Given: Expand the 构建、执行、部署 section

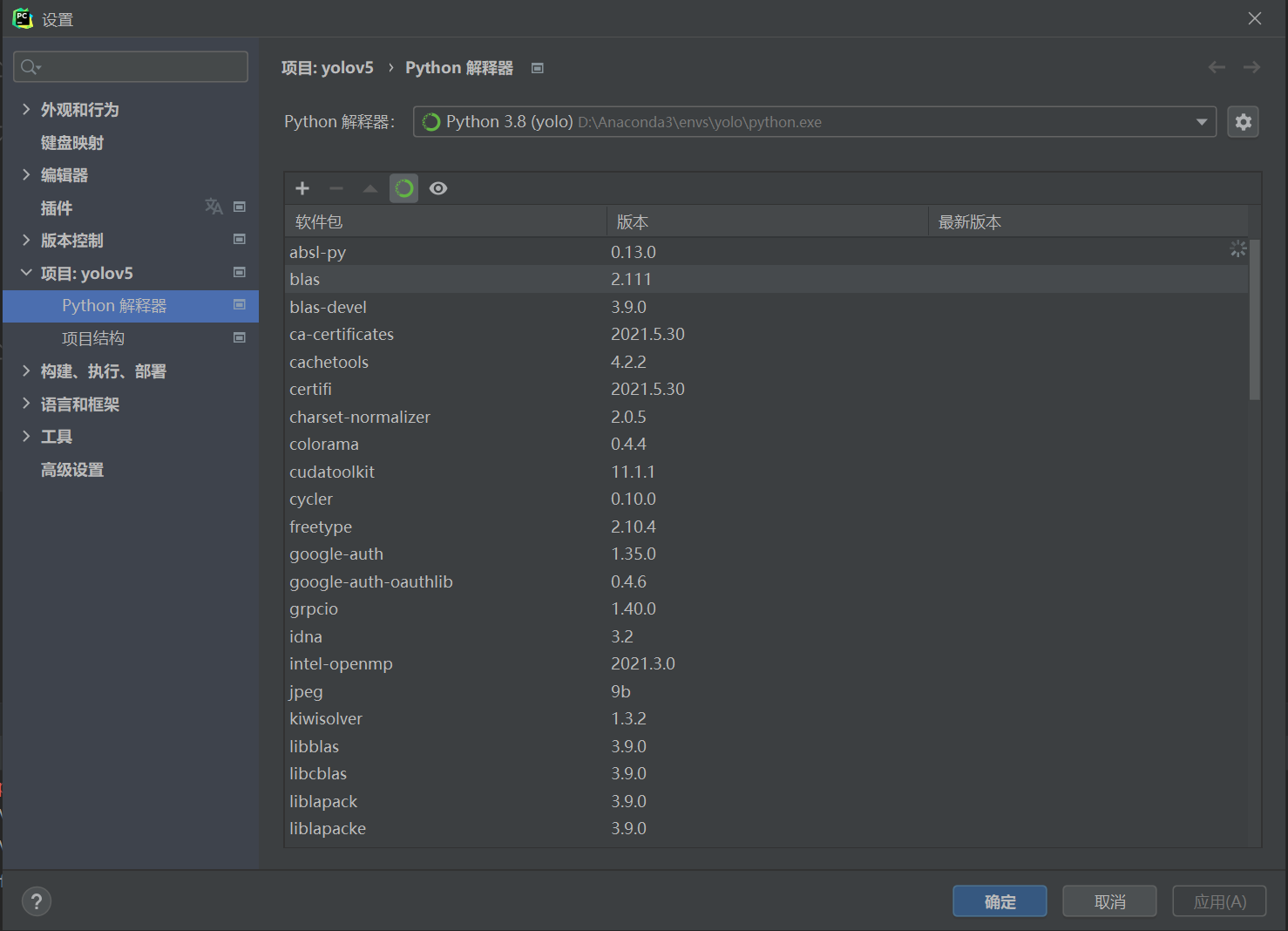Looking at the screenshot, I should pos(26,370).
